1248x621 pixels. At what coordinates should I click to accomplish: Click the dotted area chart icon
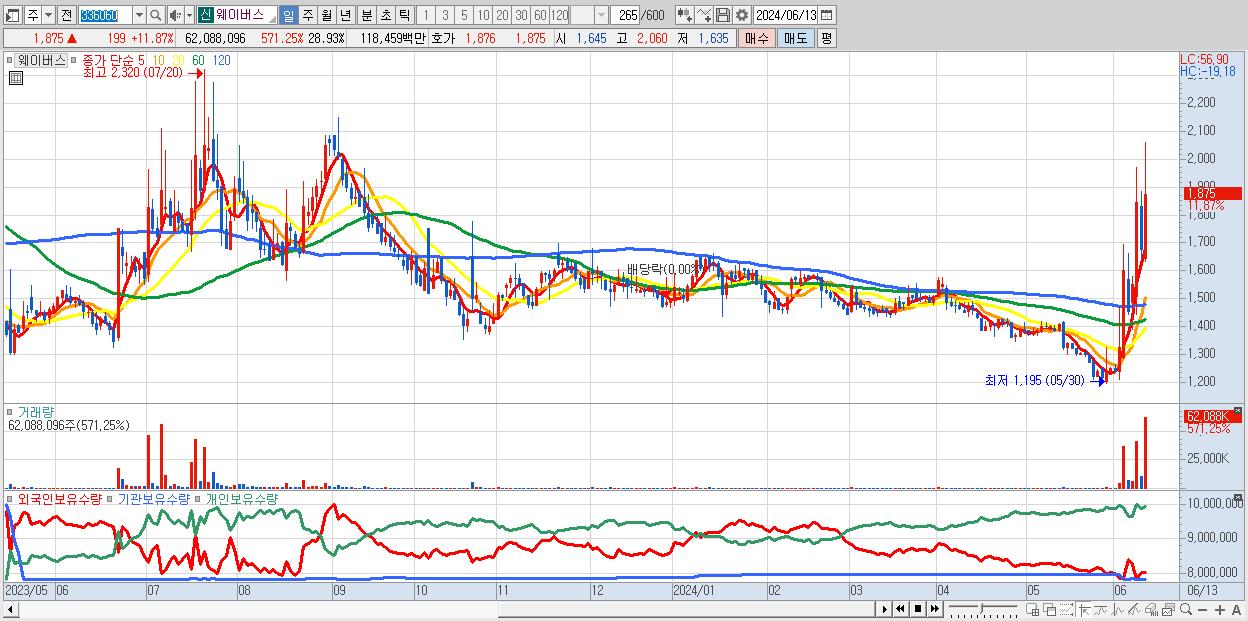point(1066,609)
